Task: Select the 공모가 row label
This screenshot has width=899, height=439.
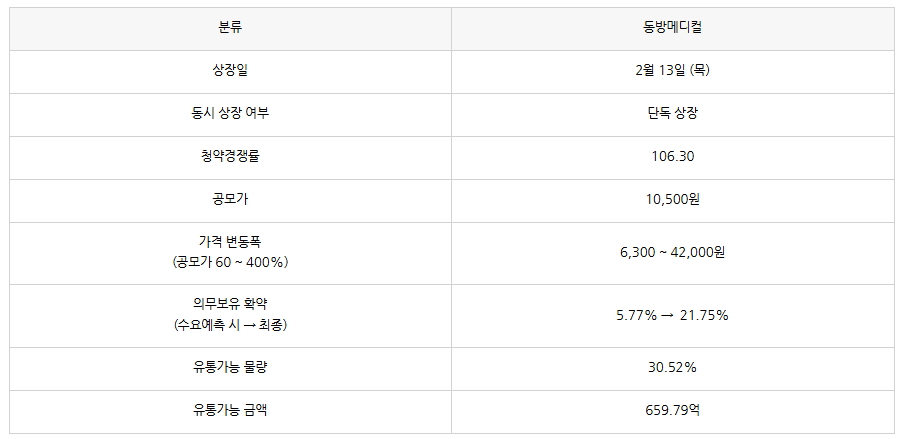Action: coord(230,199)
